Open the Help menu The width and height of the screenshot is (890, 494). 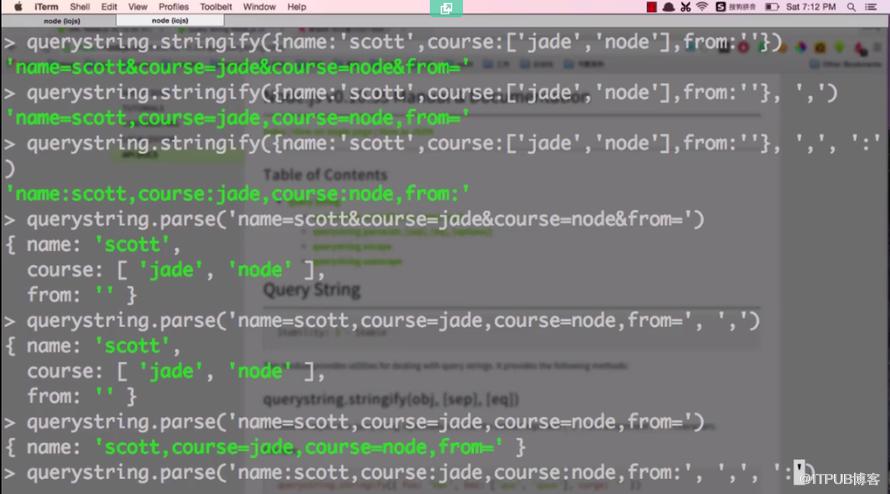click(x=296, y=7)
